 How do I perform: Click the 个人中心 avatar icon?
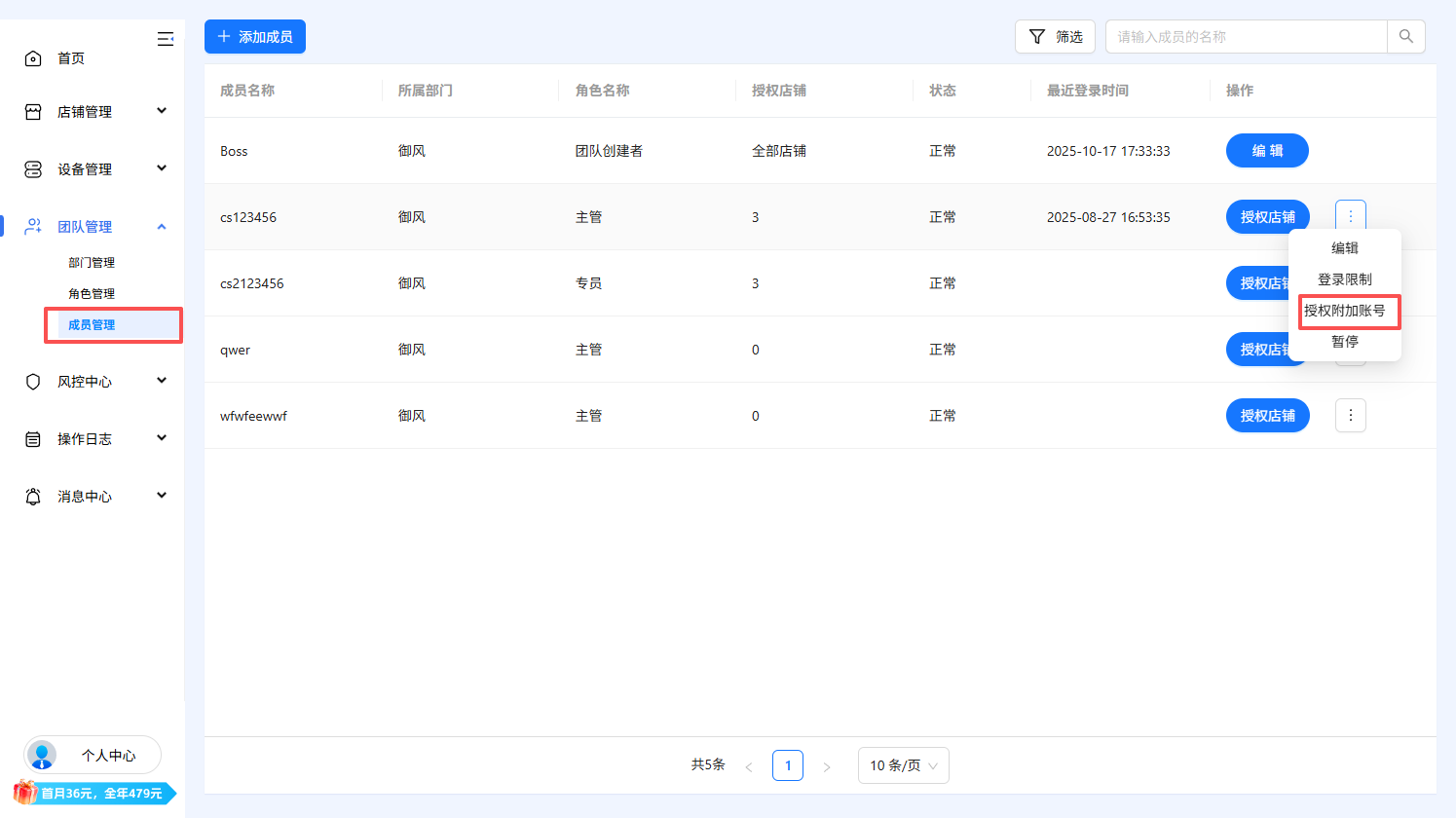tap(42, 755)
